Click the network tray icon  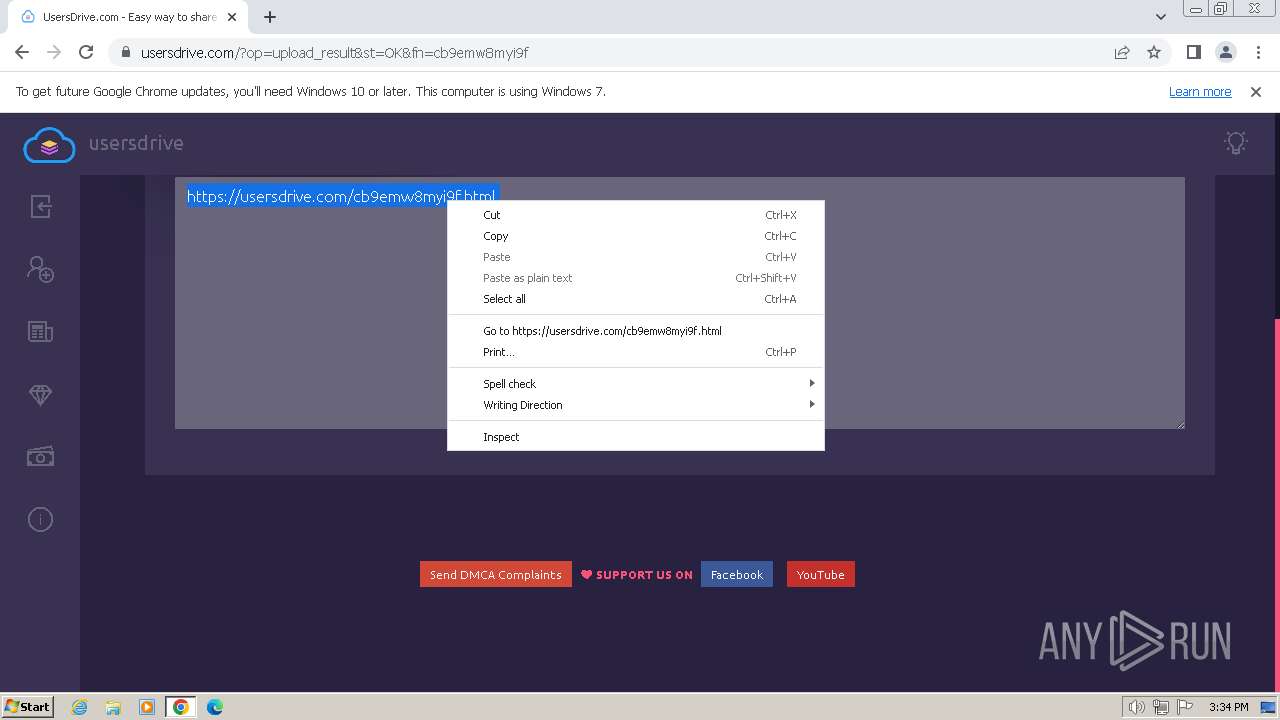pyautogui.click(x=1161, y=707)
